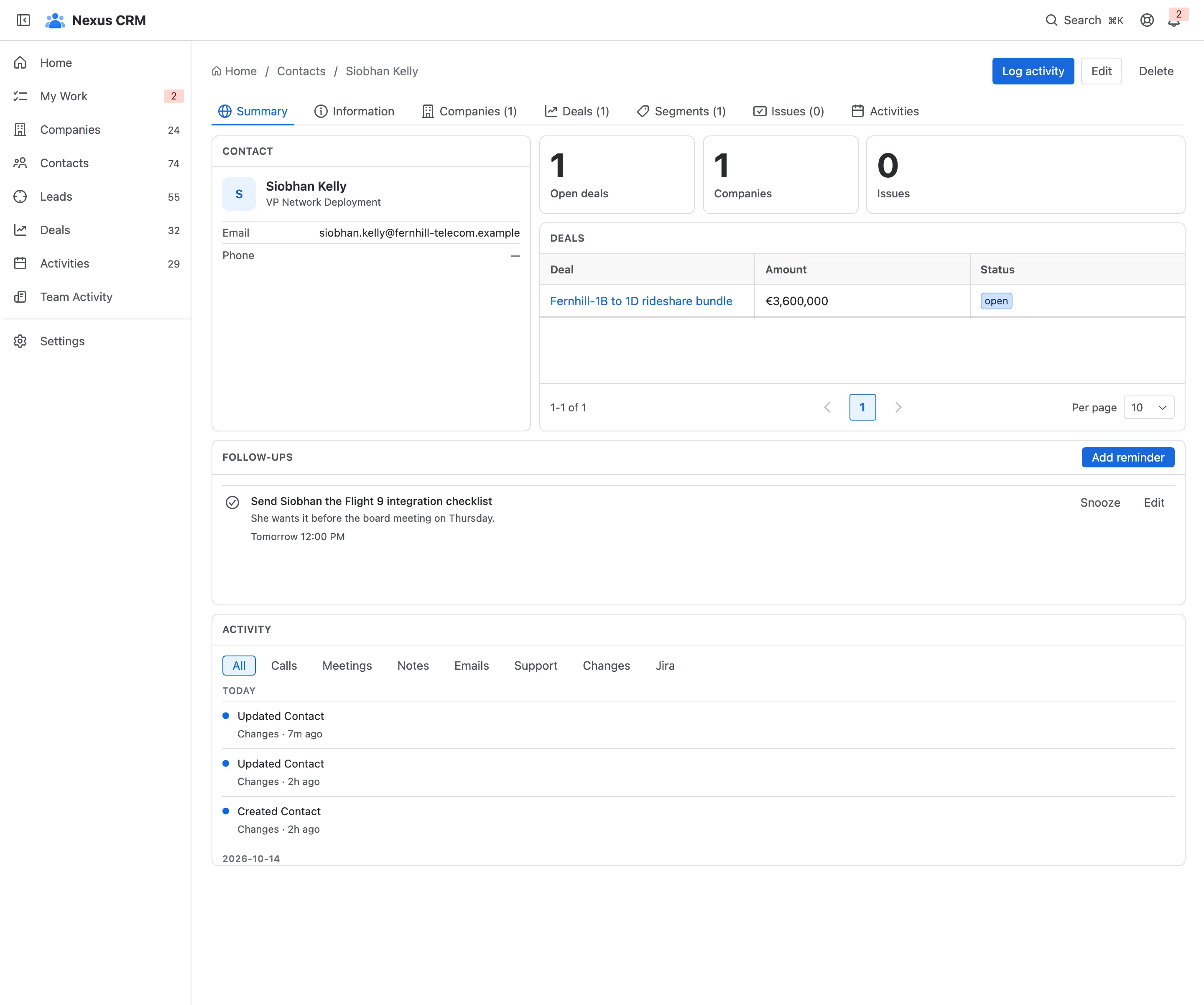Snooze the Flight 9 checklist follow-up
This screenshot has width=1204, height=1005.
(x=1099, y=502)
